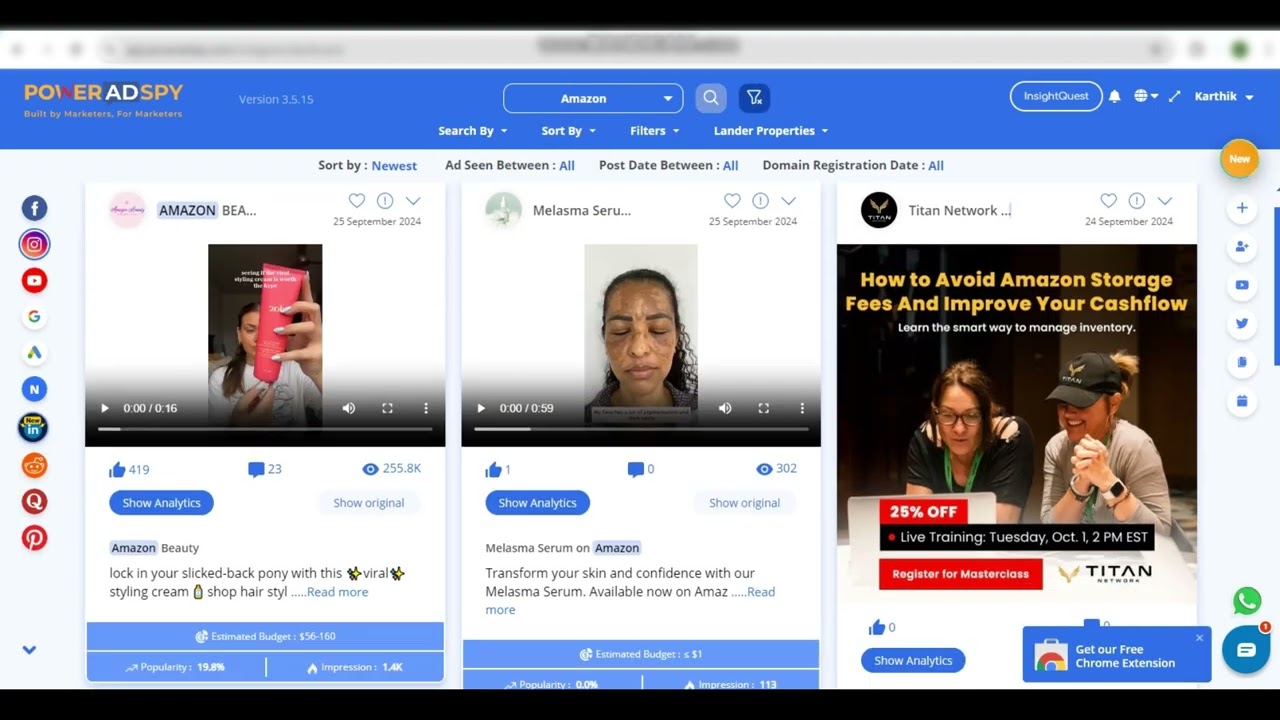Open the notifications bell
This screenshot has height=720, width=1280.
[1114, 96]
